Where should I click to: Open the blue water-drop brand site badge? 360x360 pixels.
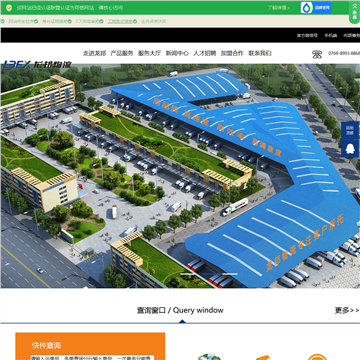316,8
